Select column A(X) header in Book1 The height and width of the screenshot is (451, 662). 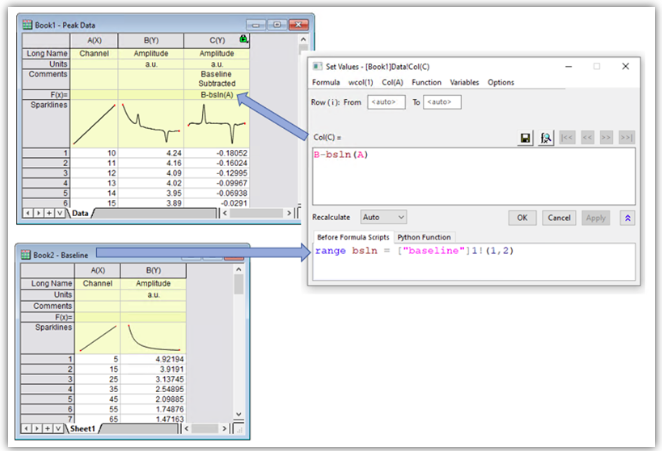coord(94,41)
